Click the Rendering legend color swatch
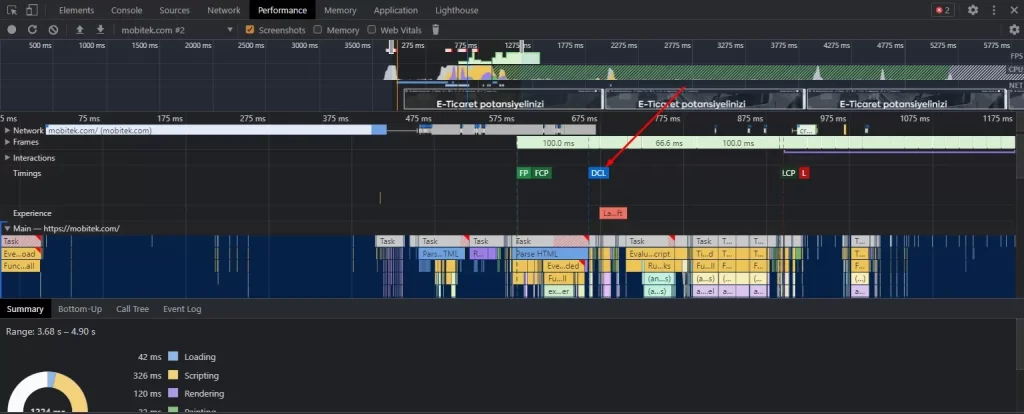Viewport: 1024px width, 414px height. [x=173, y=394]
